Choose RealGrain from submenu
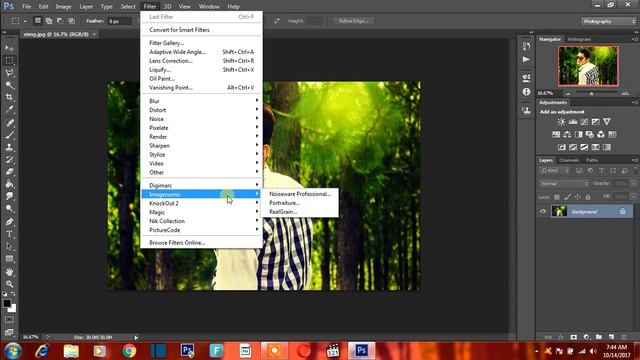Image resolution: width=640 pixels, height=360 pixels. [x=300, y=212]
